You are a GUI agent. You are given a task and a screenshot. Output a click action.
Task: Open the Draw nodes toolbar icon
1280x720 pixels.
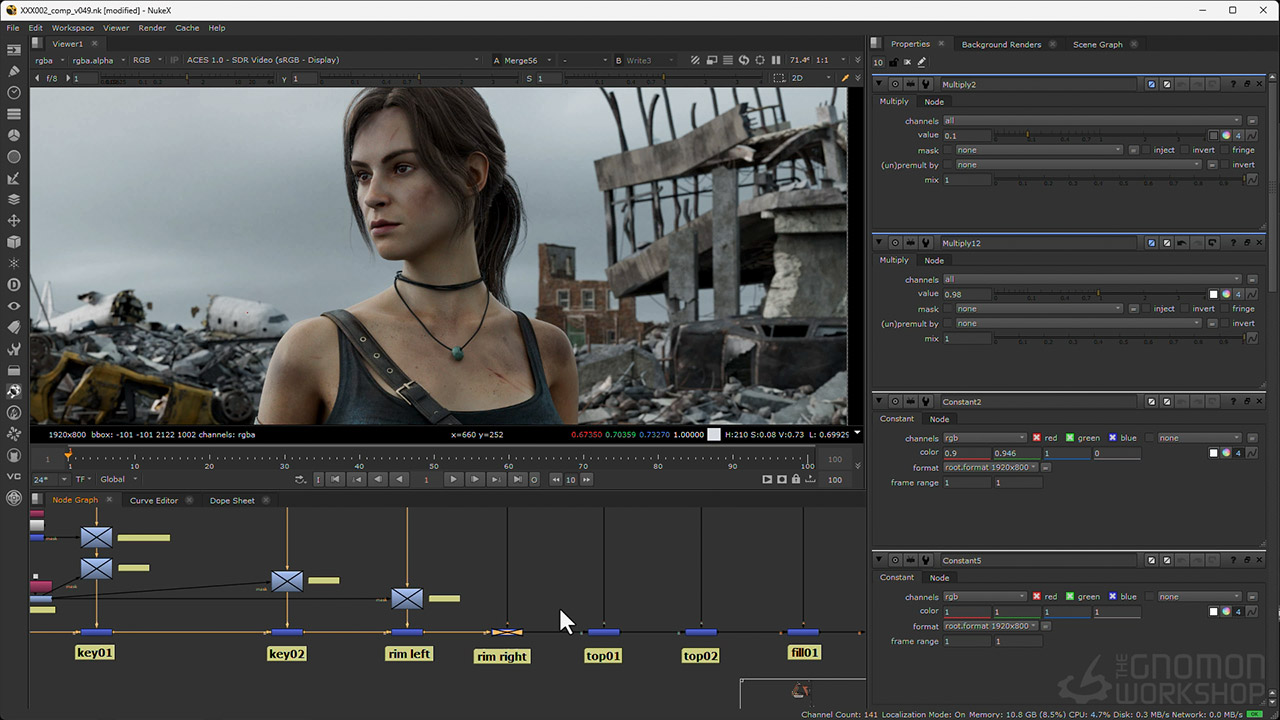coord(14,71)
